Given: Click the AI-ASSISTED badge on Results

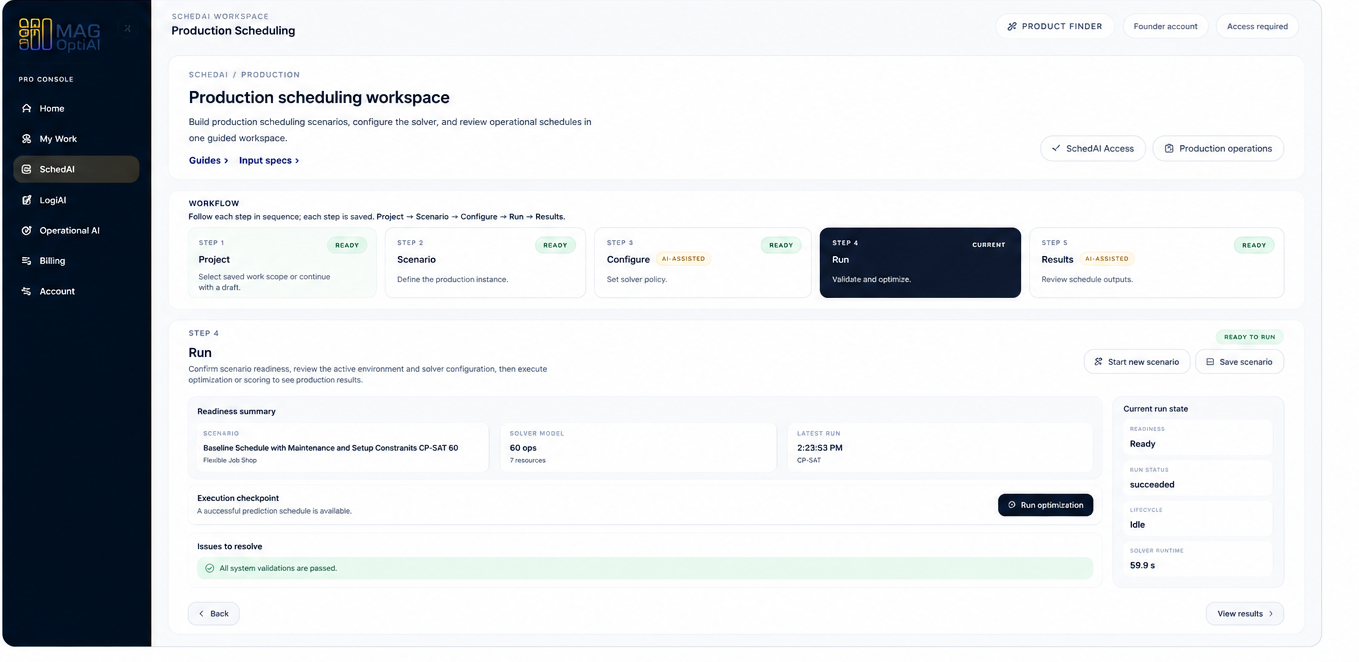Looking at the screenshot, I should point(1106,259).
